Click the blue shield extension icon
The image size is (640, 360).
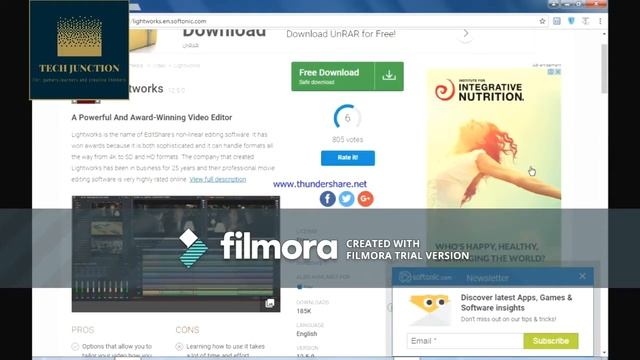click(571, 21)
